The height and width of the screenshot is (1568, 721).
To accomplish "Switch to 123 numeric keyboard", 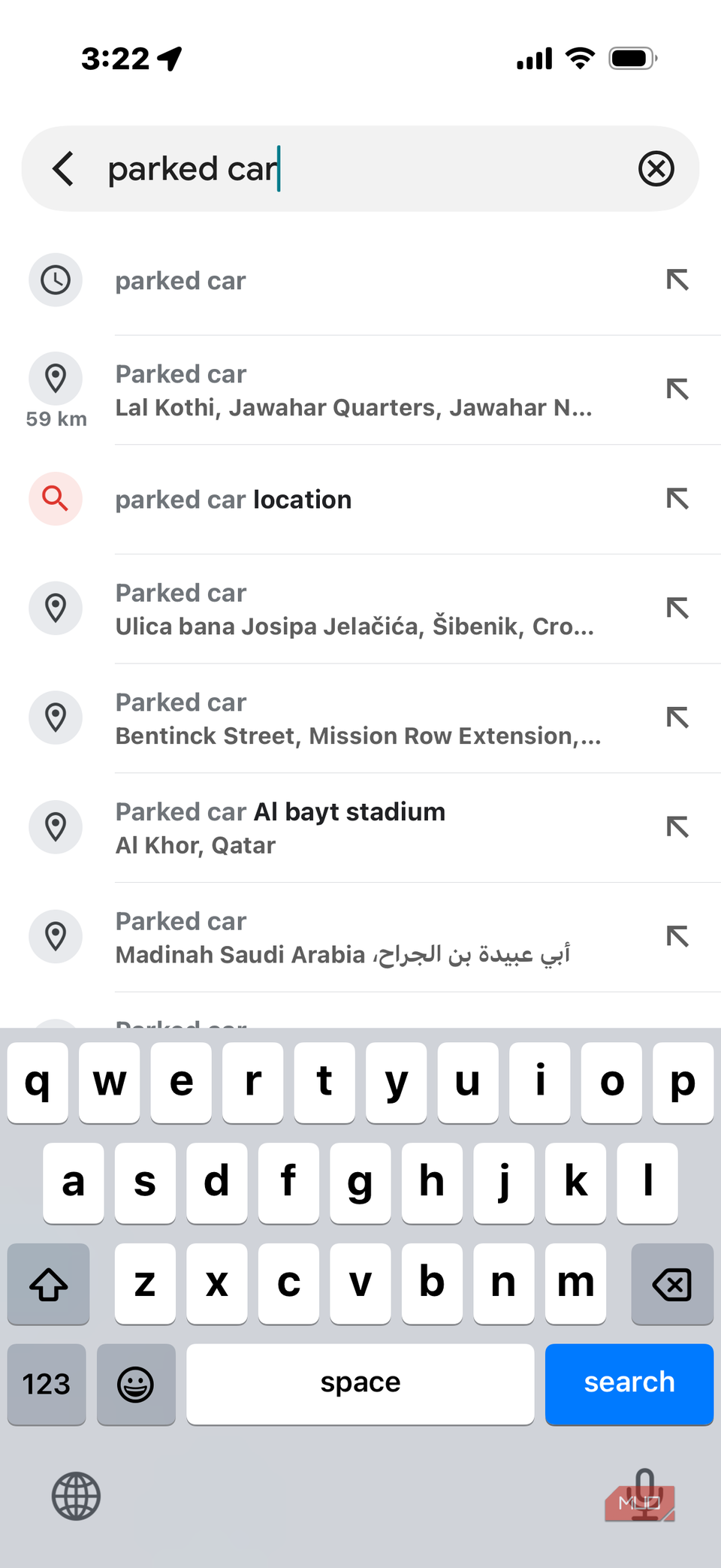I will coord(47,1383).
